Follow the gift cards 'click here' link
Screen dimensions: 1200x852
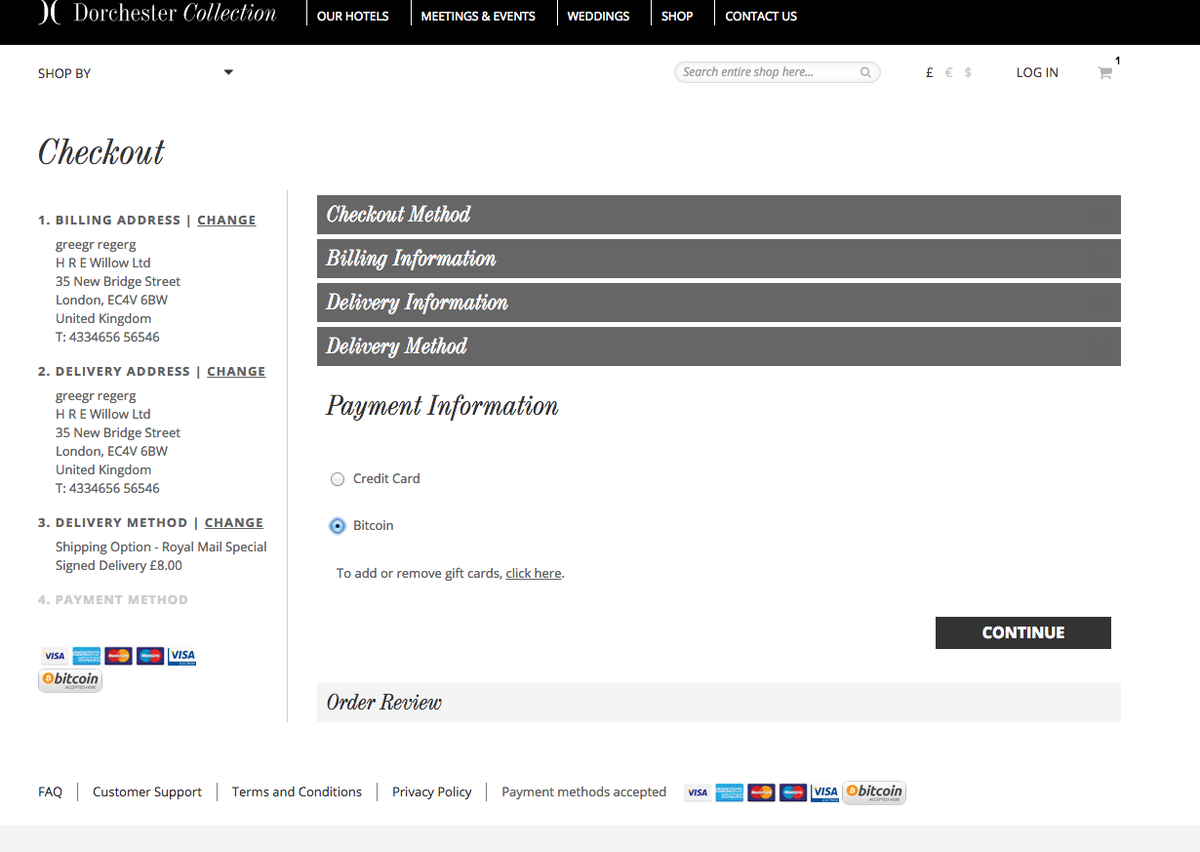tap(533, 573)
